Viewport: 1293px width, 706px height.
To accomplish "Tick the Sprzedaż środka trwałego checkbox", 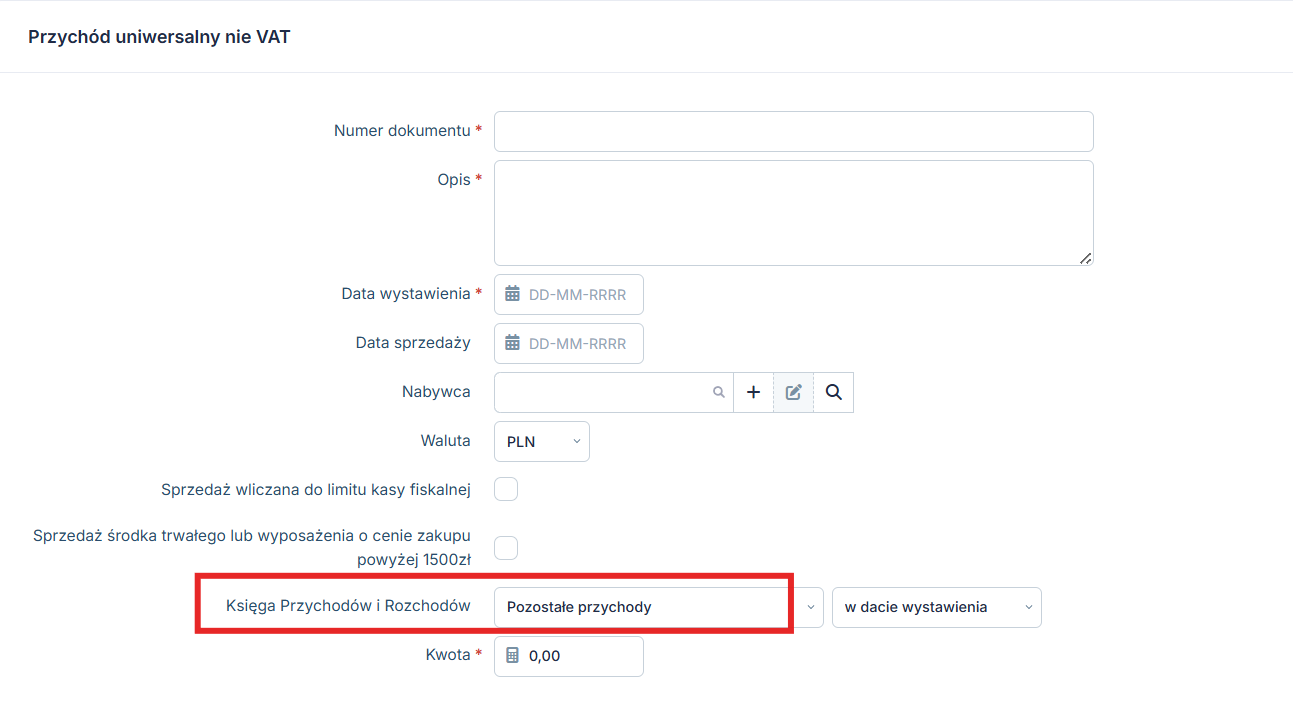I will [x=506, y=548].
